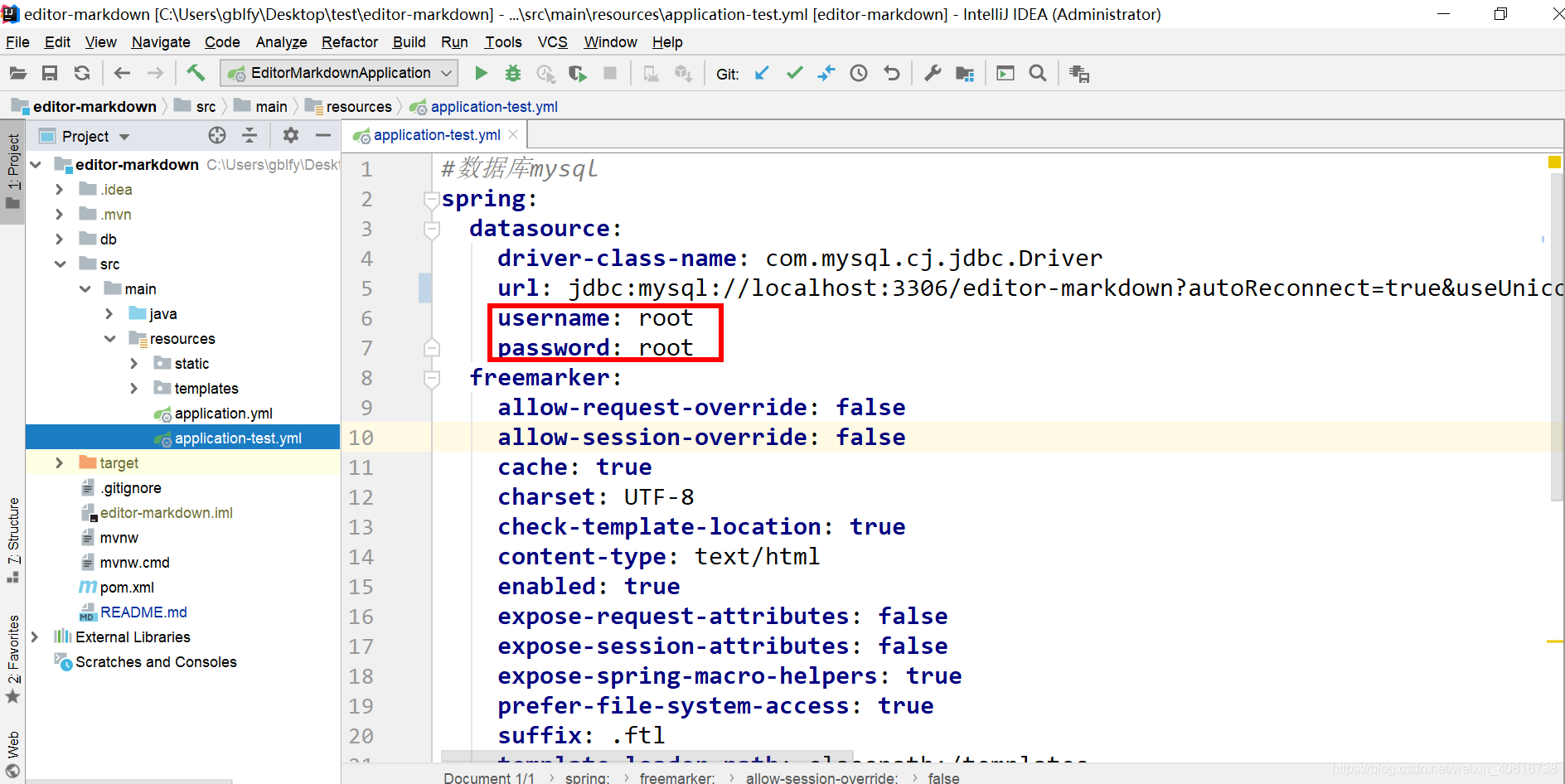Viewport: 1565px width, 784px height.
Task: Open settings with the wrench icon
Action: click(933, 74)
